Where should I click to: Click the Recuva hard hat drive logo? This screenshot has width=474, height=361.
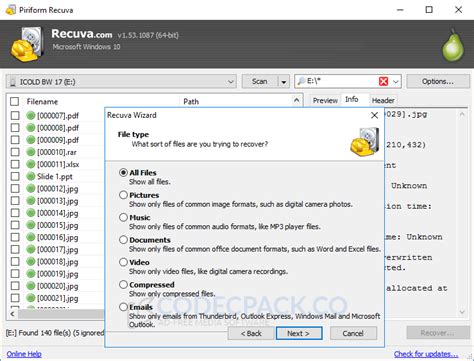[x=28, y=45]
